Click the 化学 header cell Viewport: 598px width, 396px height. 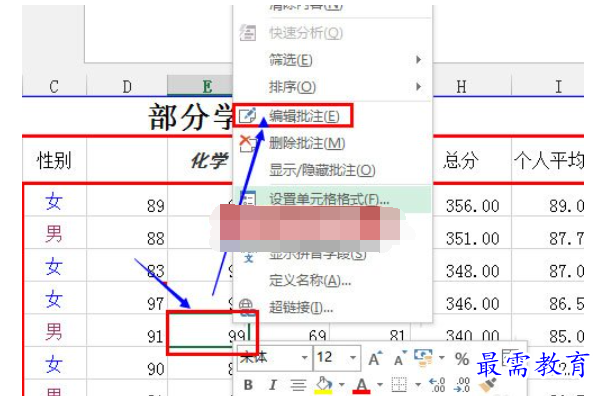[x=200, y=160]
